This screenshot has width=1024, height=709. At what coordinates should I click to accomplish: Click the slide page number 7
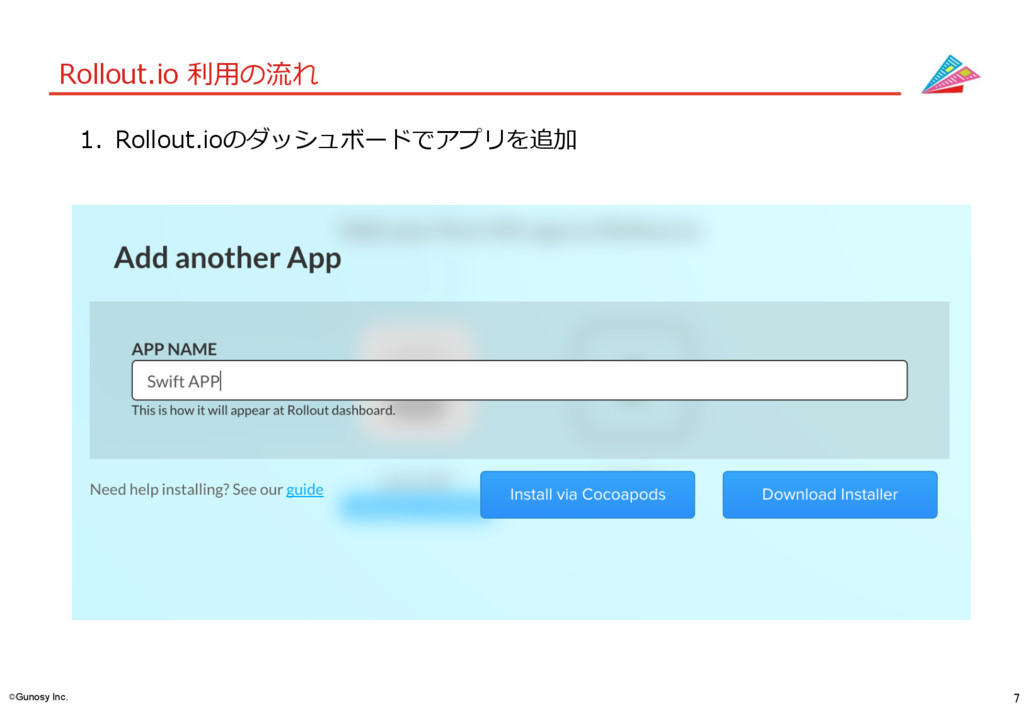point(1016,698)
